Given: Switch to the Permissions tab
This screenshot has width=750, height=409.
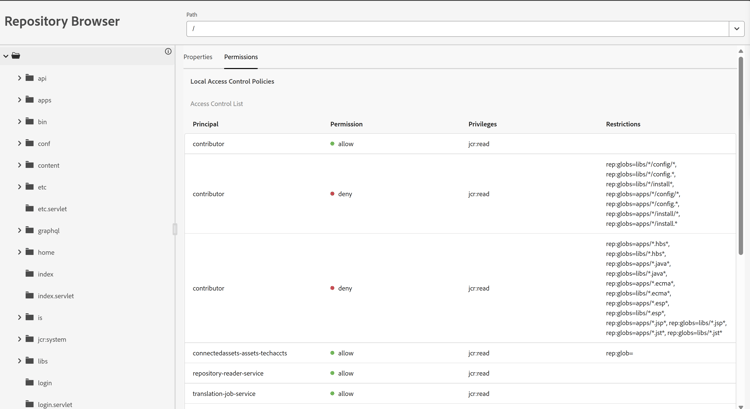Looking at the screenshot, I should tap(241, 57).
